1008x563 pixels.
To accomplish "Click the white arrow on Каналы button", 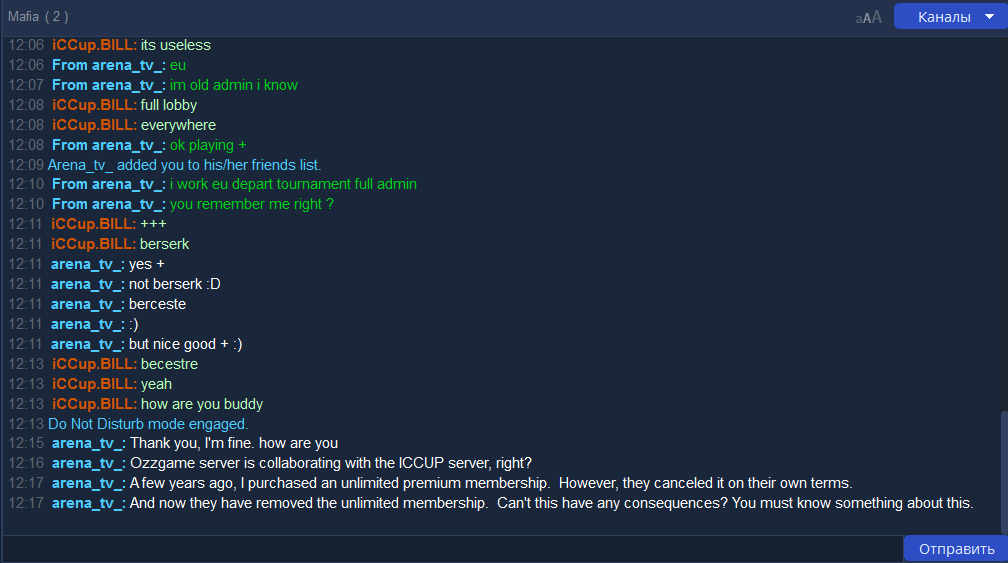I will click(x=989, y=17).
